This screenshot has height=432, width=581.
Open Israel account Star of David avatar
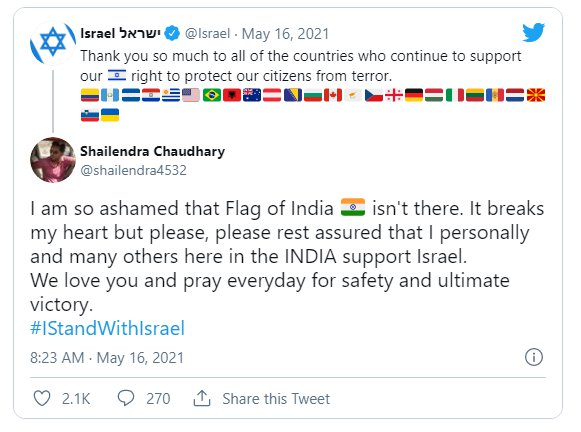(x=53, y=43)
